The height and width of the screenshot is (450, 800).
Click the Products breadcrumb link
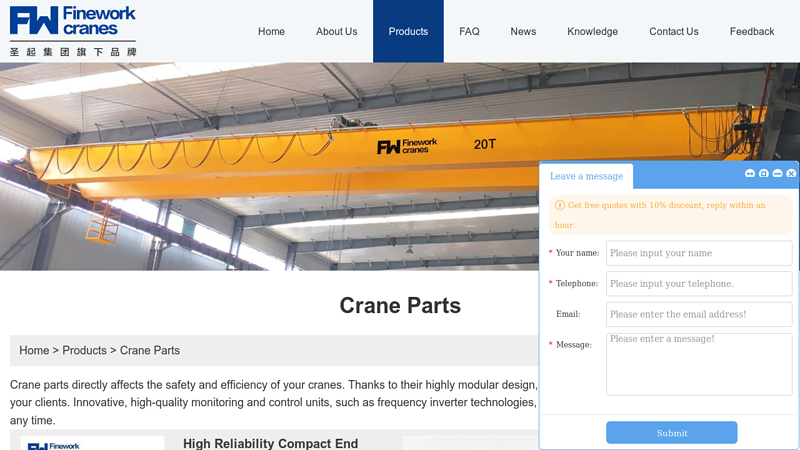click(84, 351)
